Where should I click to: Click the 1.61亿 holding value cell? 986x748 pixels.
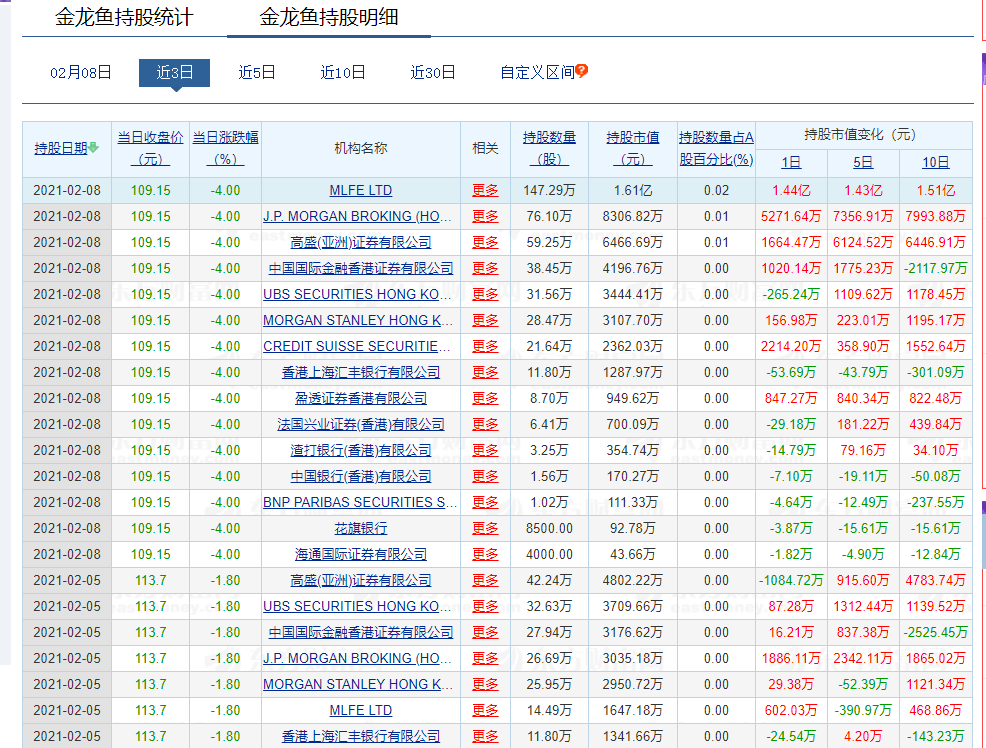(633, 190)
